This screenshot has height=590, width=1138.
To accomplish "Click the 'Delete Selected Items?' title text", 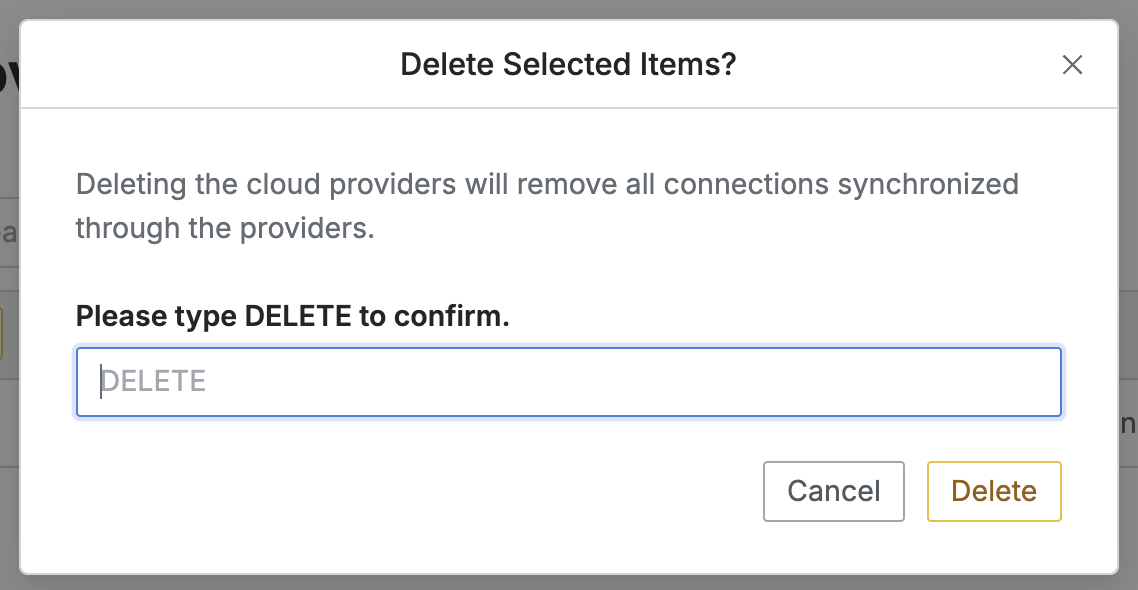I will [x=568, y=65].
